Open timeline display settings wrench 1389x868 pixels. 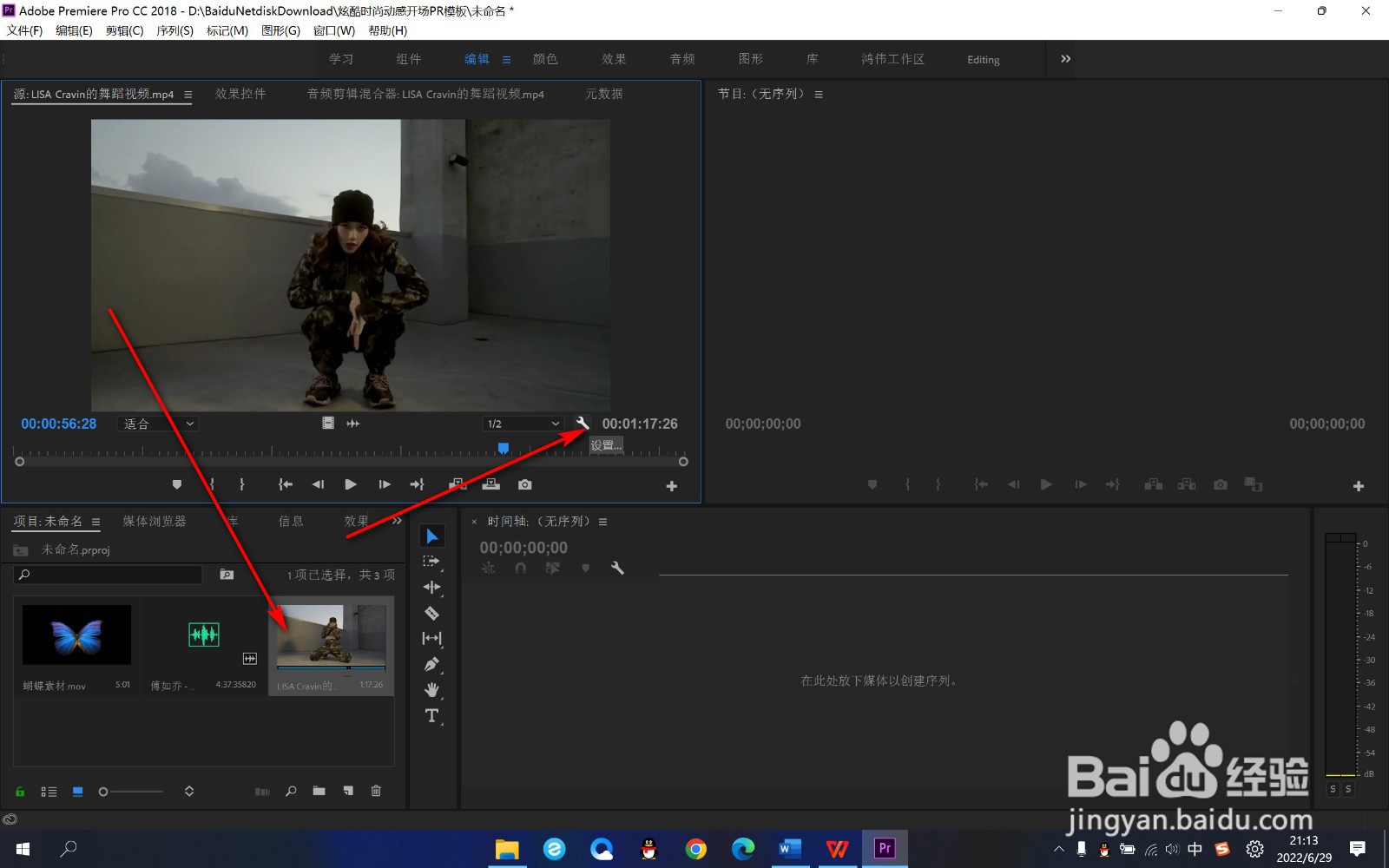tap(617, 568)
